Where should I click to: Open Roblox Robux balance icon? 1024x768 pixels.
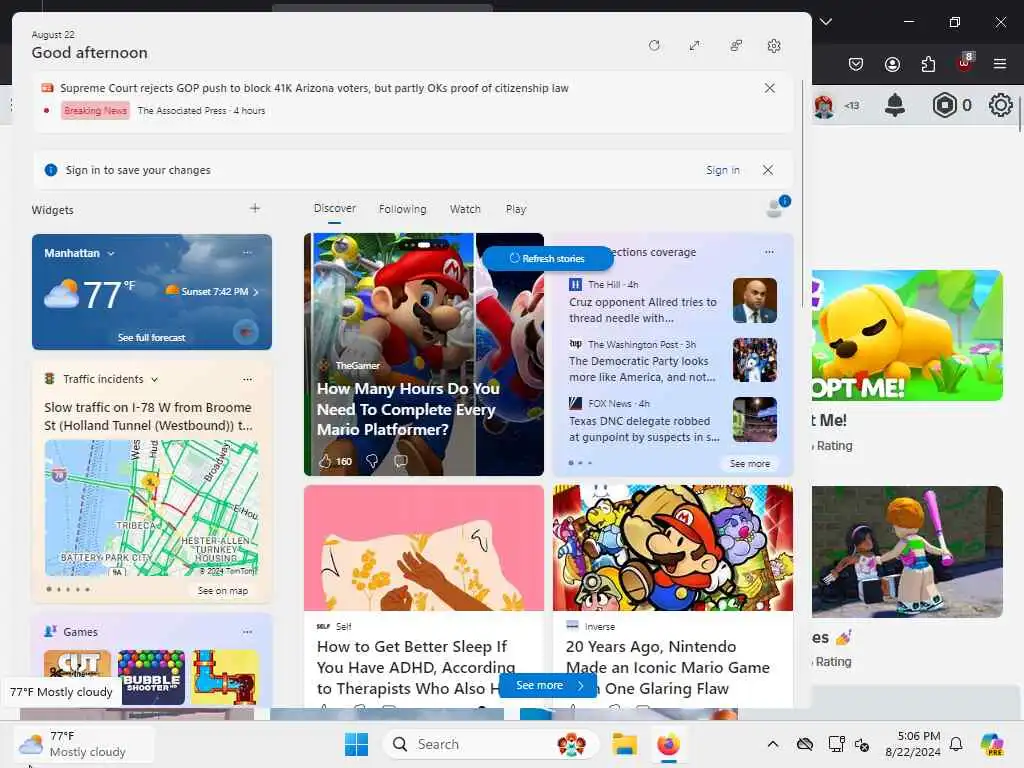pyautogui.click(x=944, y=105)
